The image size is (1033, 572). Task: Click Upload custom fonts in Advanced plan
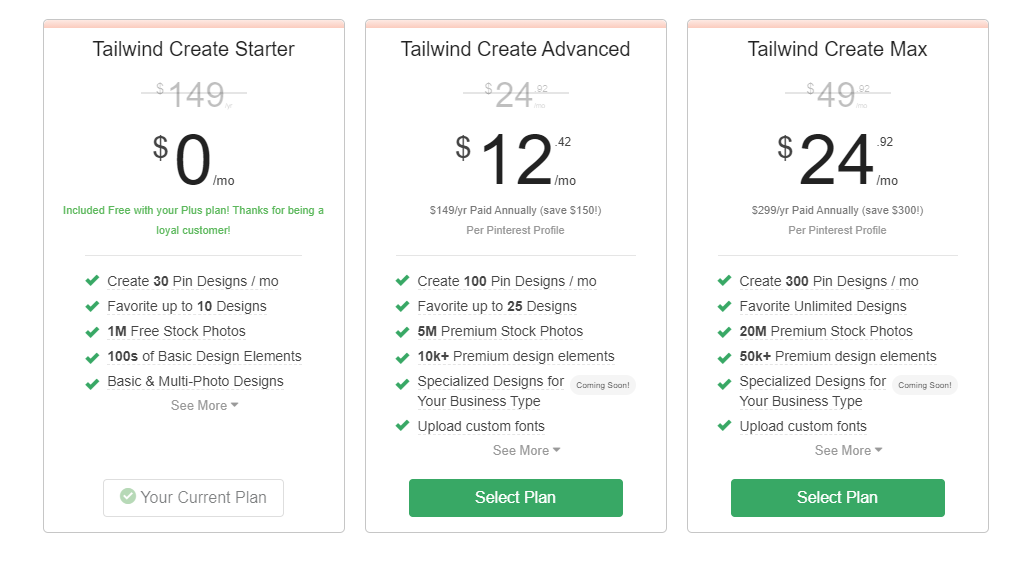(x=481, y=426)
